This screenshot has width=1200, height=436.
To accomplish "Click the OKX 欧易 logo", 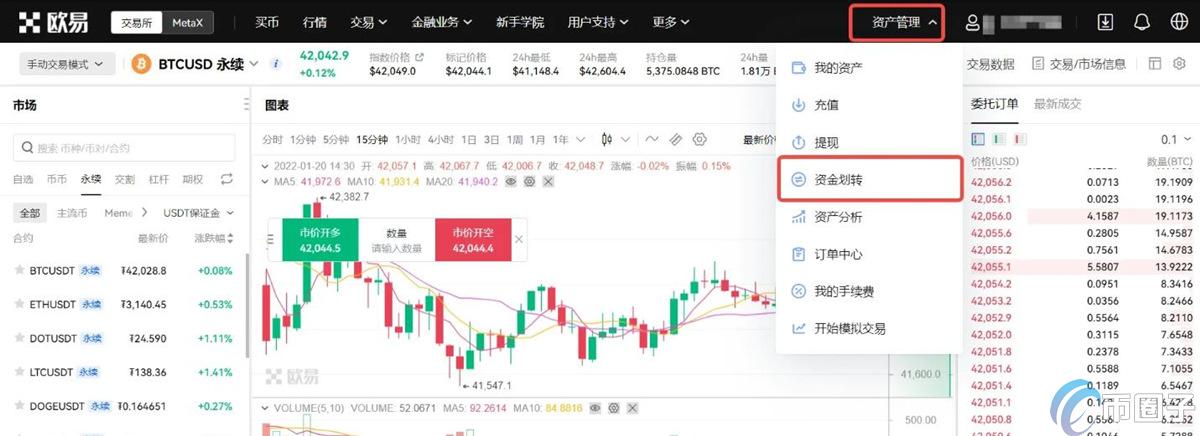I will point(54,22).
